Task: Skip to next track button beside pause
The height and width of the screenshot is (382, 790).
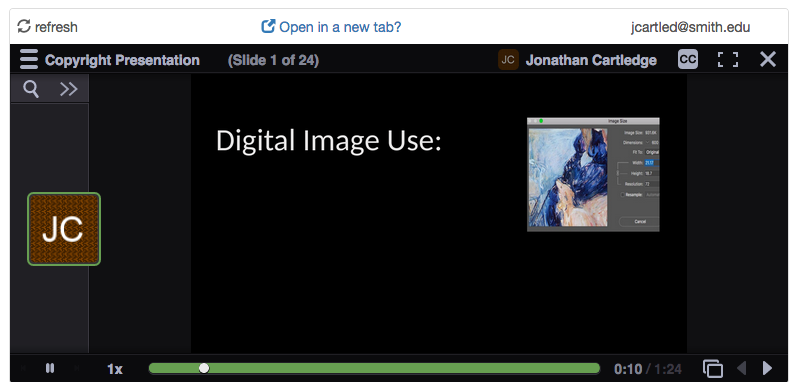Action: [77, 368]
